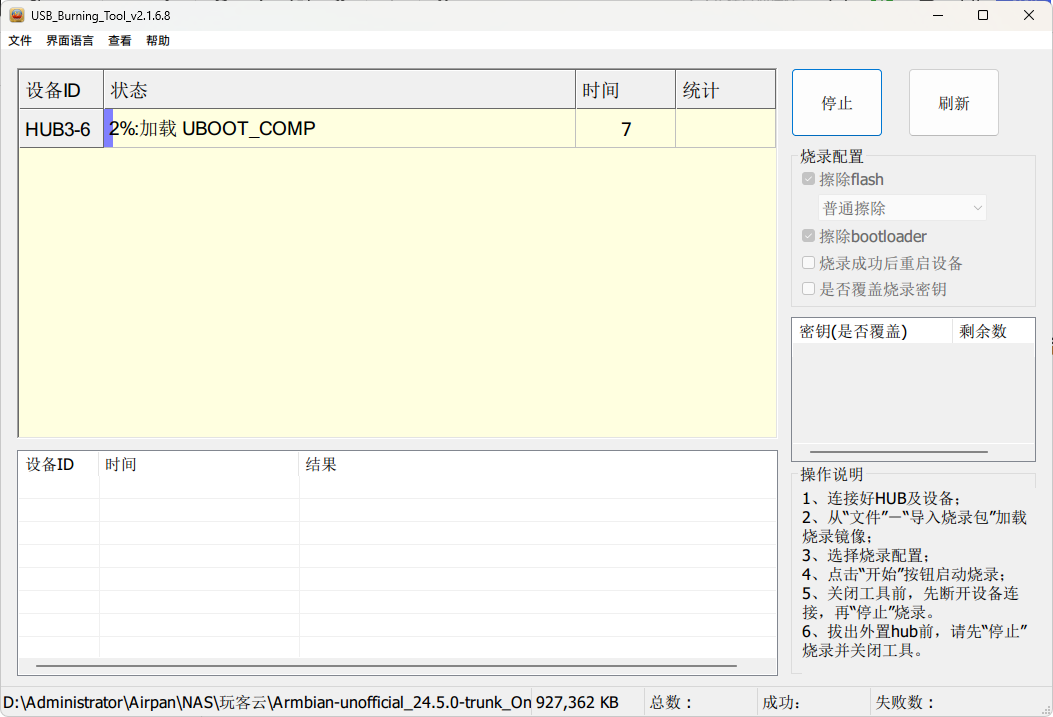Open the 查看 menu

[x=120, y=41]
